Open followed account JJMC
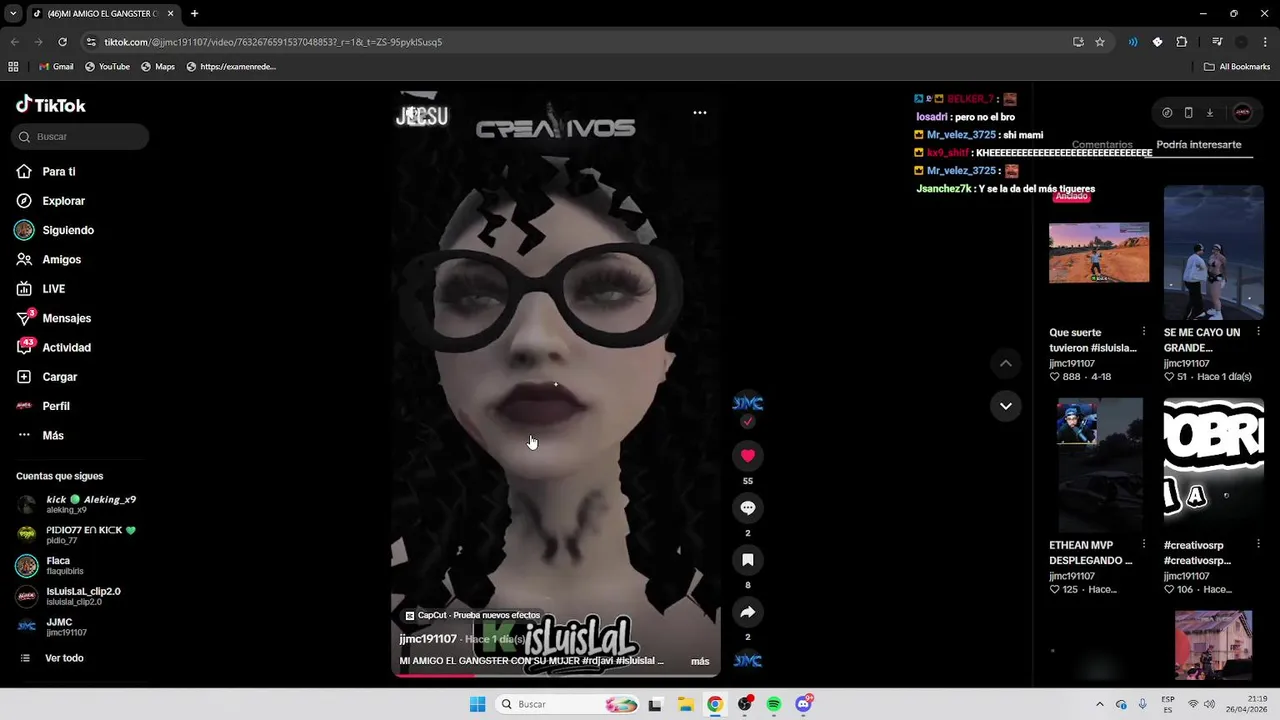Viewport: 1280px width, 720px height. click(x=52, y=627)
